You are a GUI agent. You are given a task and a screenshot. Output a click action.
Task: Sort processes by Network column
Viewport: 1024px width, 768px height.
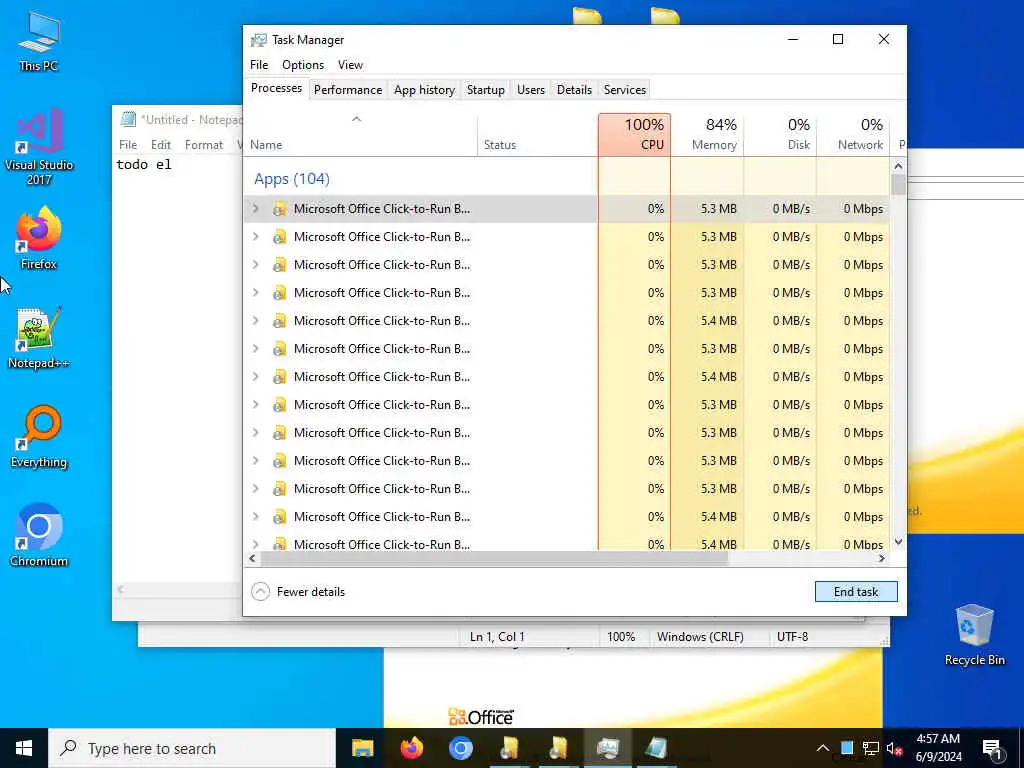tap(854, 135)
